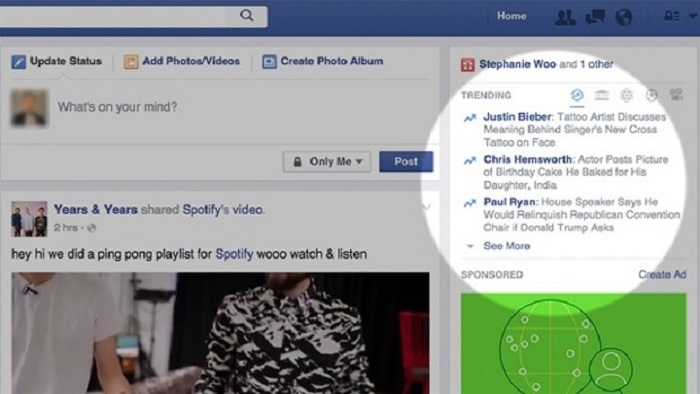Select the Update Status tab
The image size is (700, 394).
[x=66, y=61]
